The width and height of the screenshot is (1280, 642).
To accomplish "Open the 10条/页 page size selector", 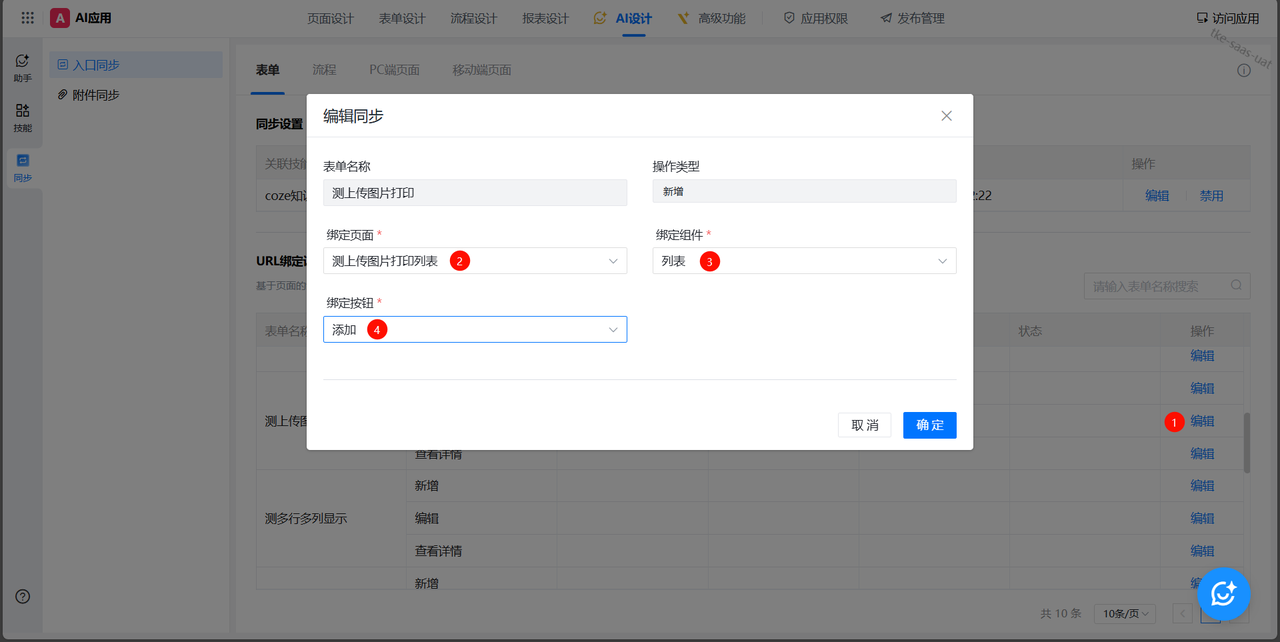I will tap(1124, 614).
